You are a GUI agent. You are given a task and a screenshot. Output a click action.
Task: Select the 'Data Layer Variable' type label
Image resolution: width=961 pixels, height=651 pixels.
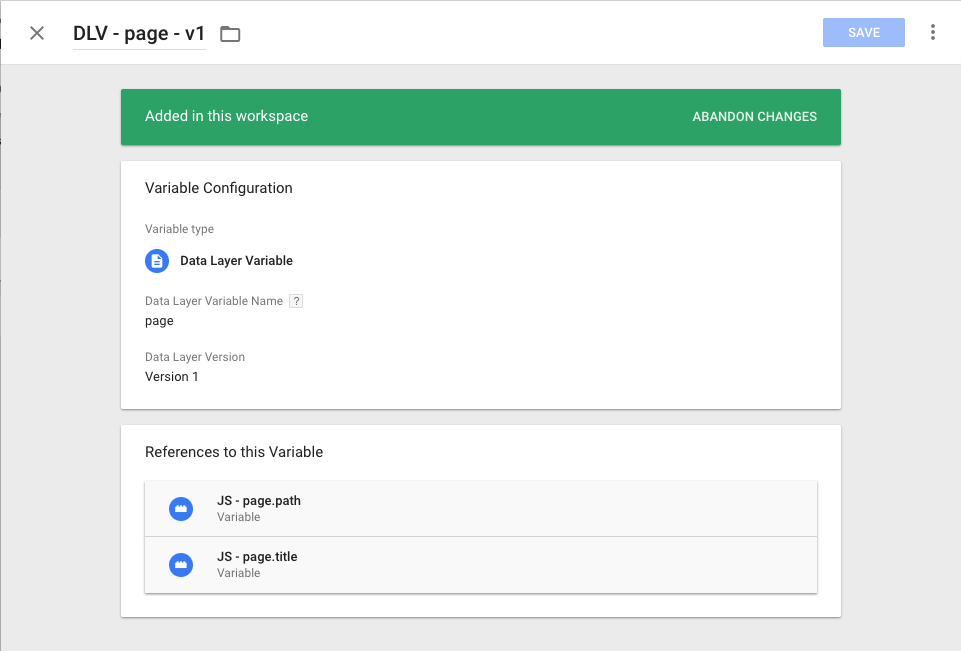[x=236, y=261]
